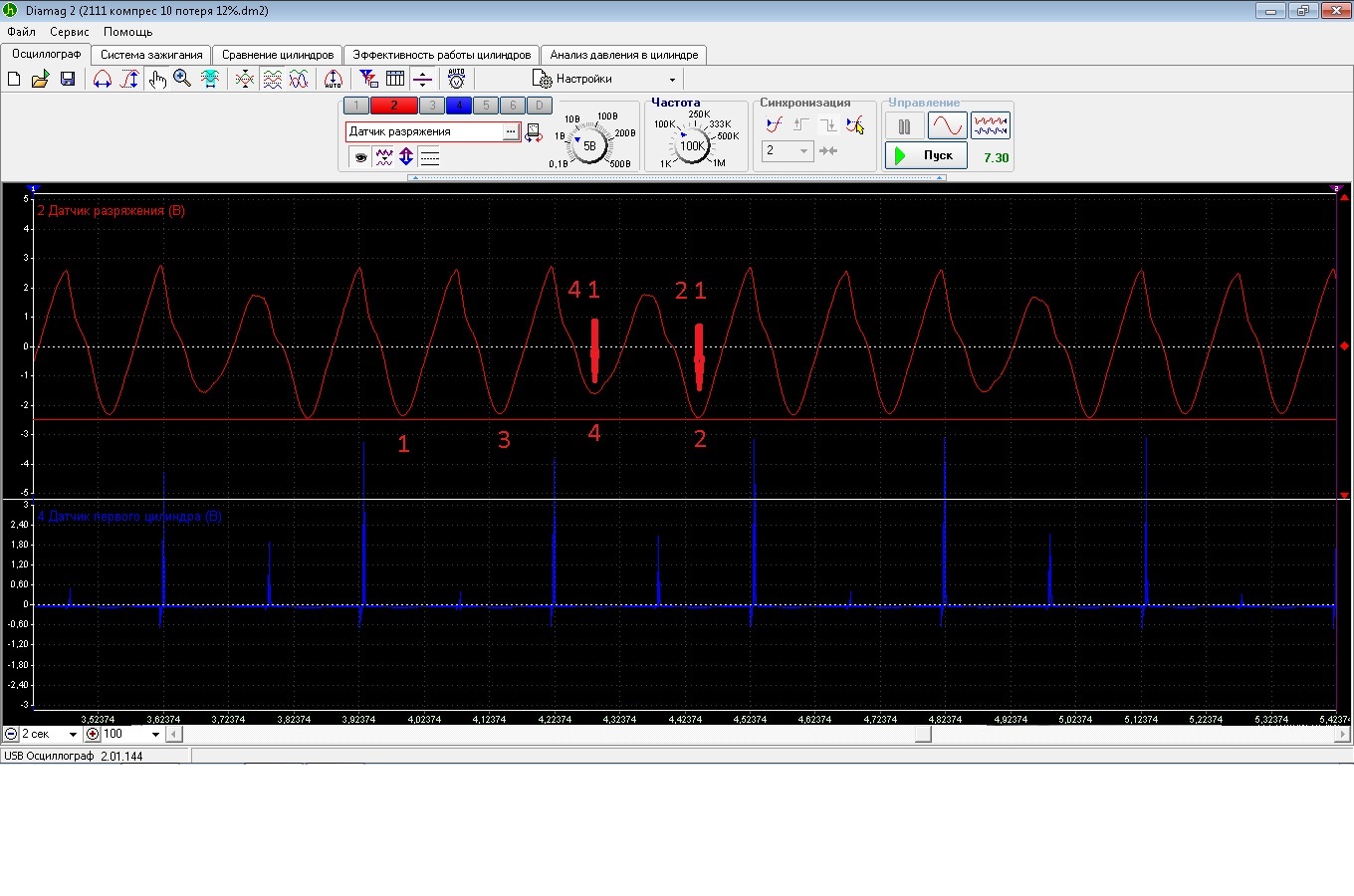Image resolution: width=1354 pixels, height=896 pixels.
Task: Switch to Эффективность работы цилиндров tab
Action: [x=442, y=55]
